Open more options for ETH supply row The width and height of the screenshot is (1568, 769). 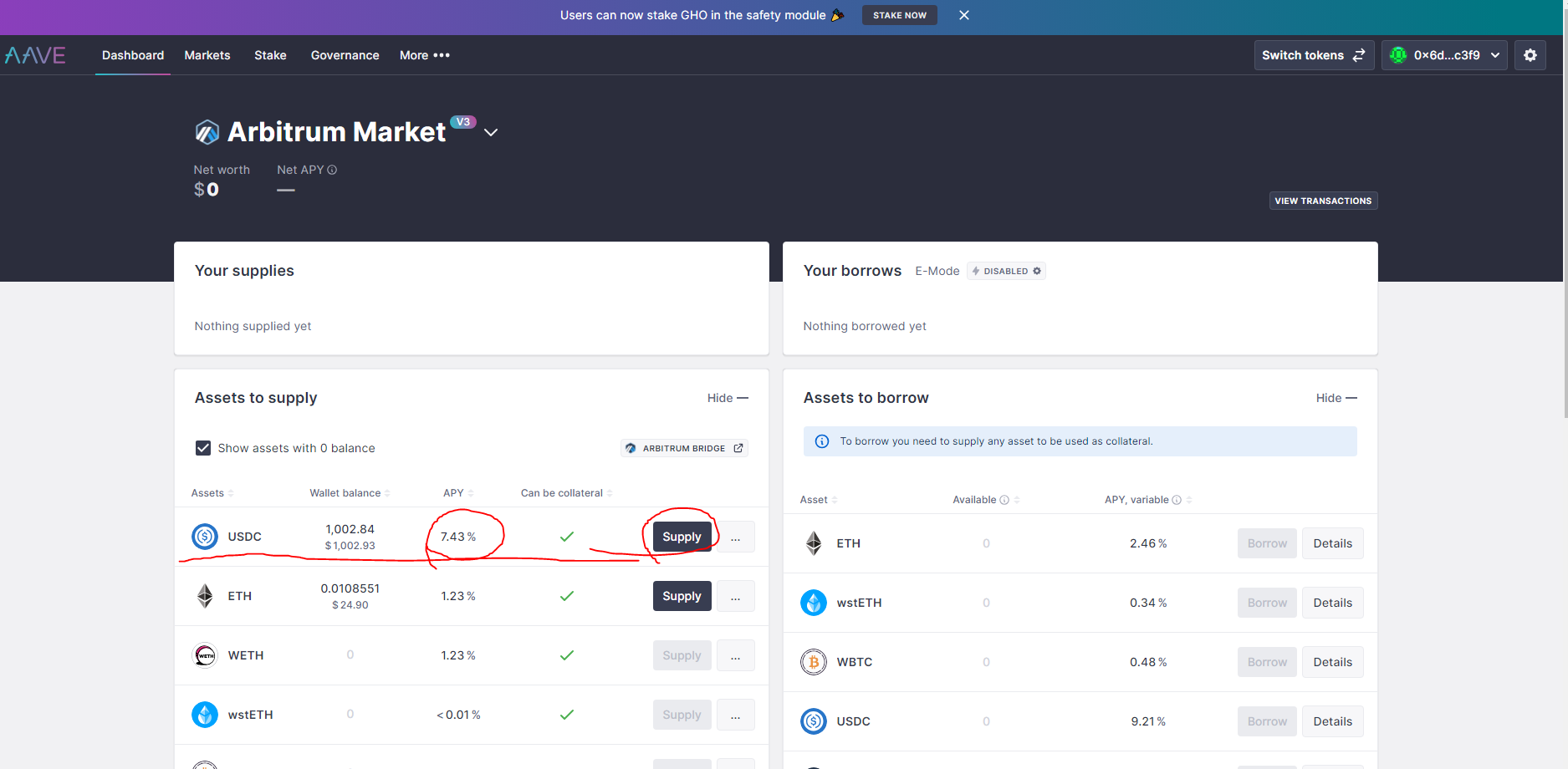coord(736,596)
